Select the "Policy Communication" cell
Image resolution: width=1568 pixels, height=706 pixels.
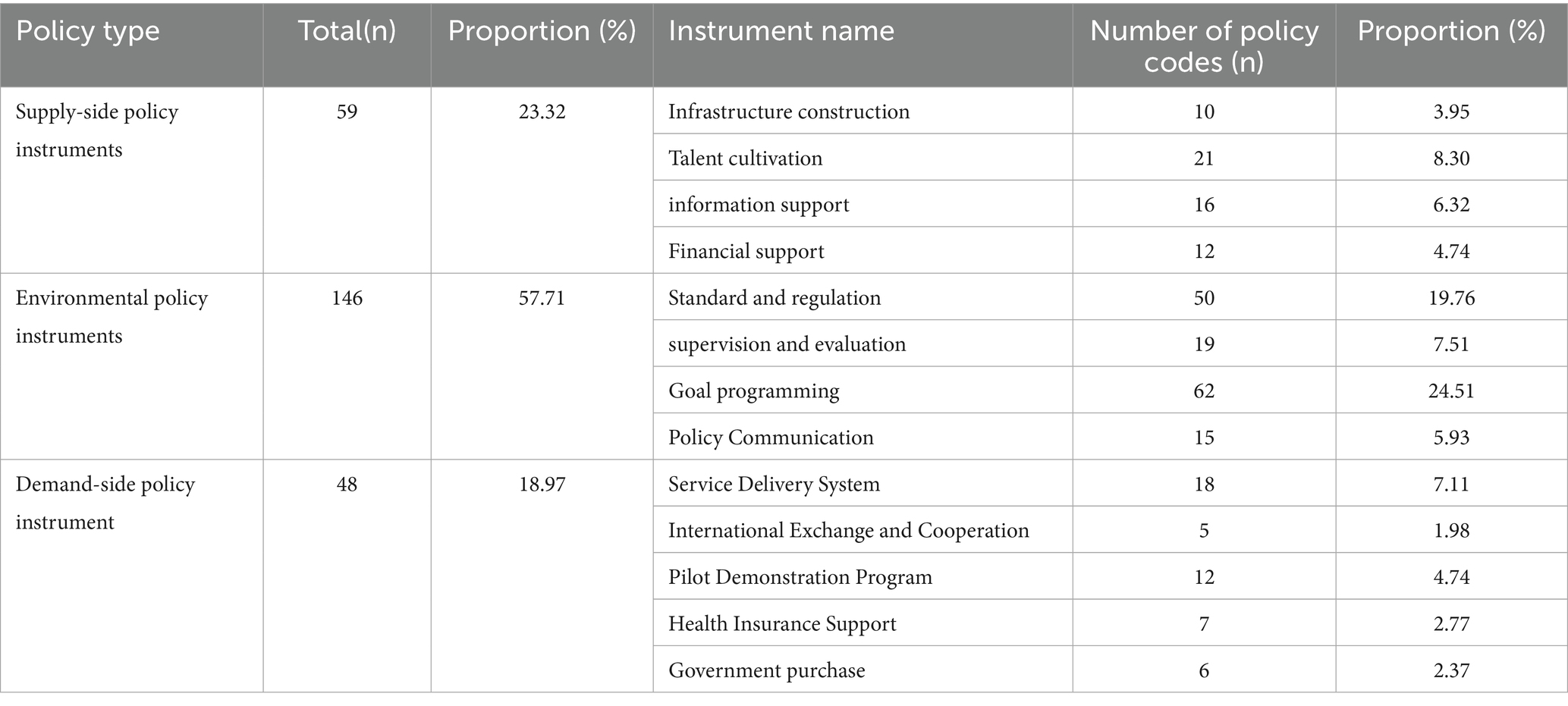point(771,438)
